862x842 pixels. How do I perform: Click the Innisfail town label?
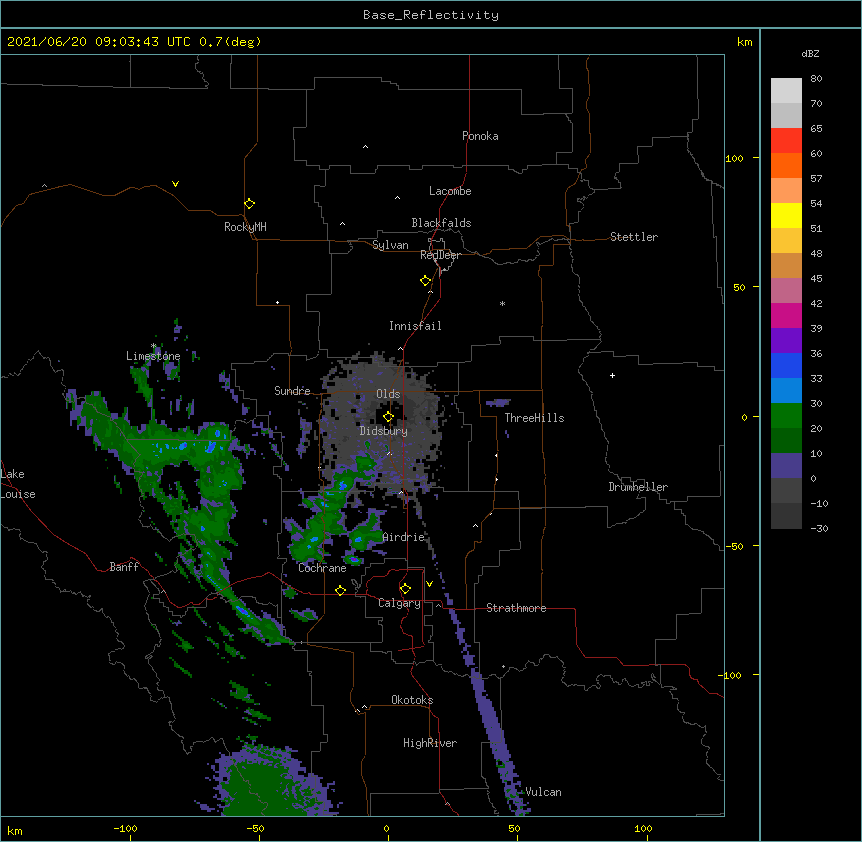point(415,326)
